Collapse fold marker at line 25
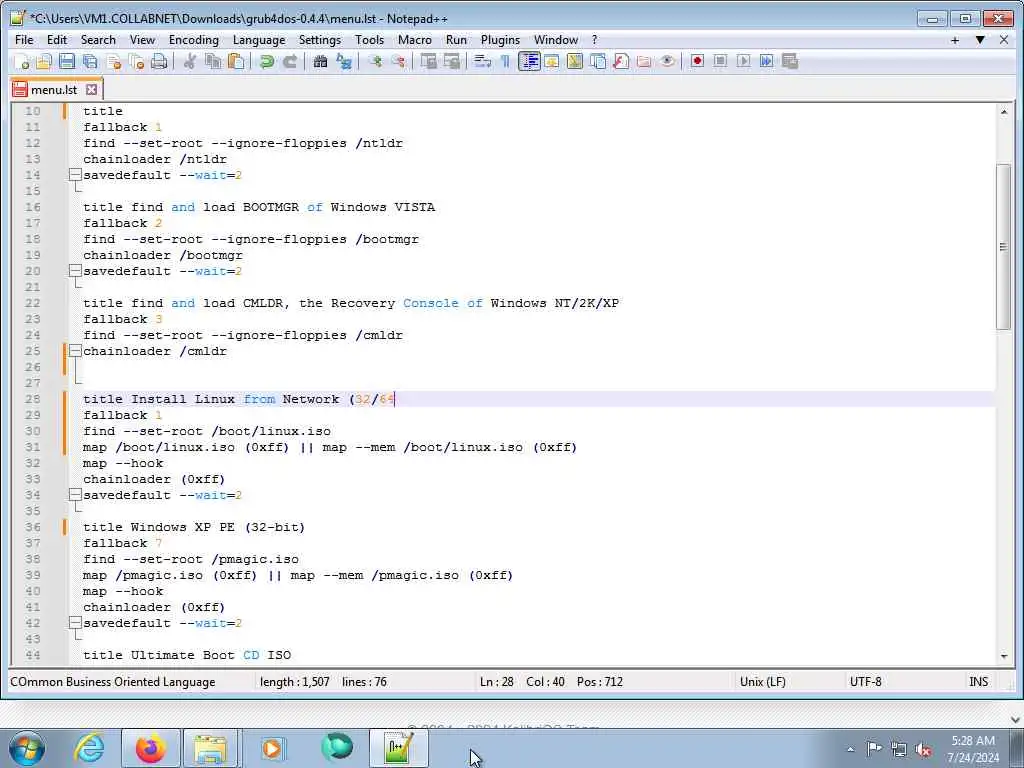Image resolution: width=1024 pixels, height=768 pixels. [x=75, y=351]
